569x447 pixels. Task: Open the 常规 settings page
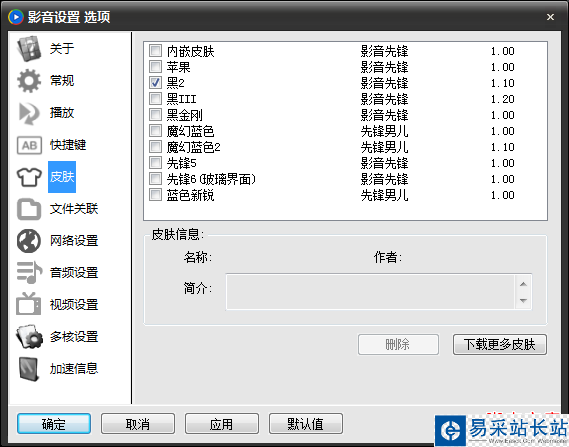[x=62, y=81]
